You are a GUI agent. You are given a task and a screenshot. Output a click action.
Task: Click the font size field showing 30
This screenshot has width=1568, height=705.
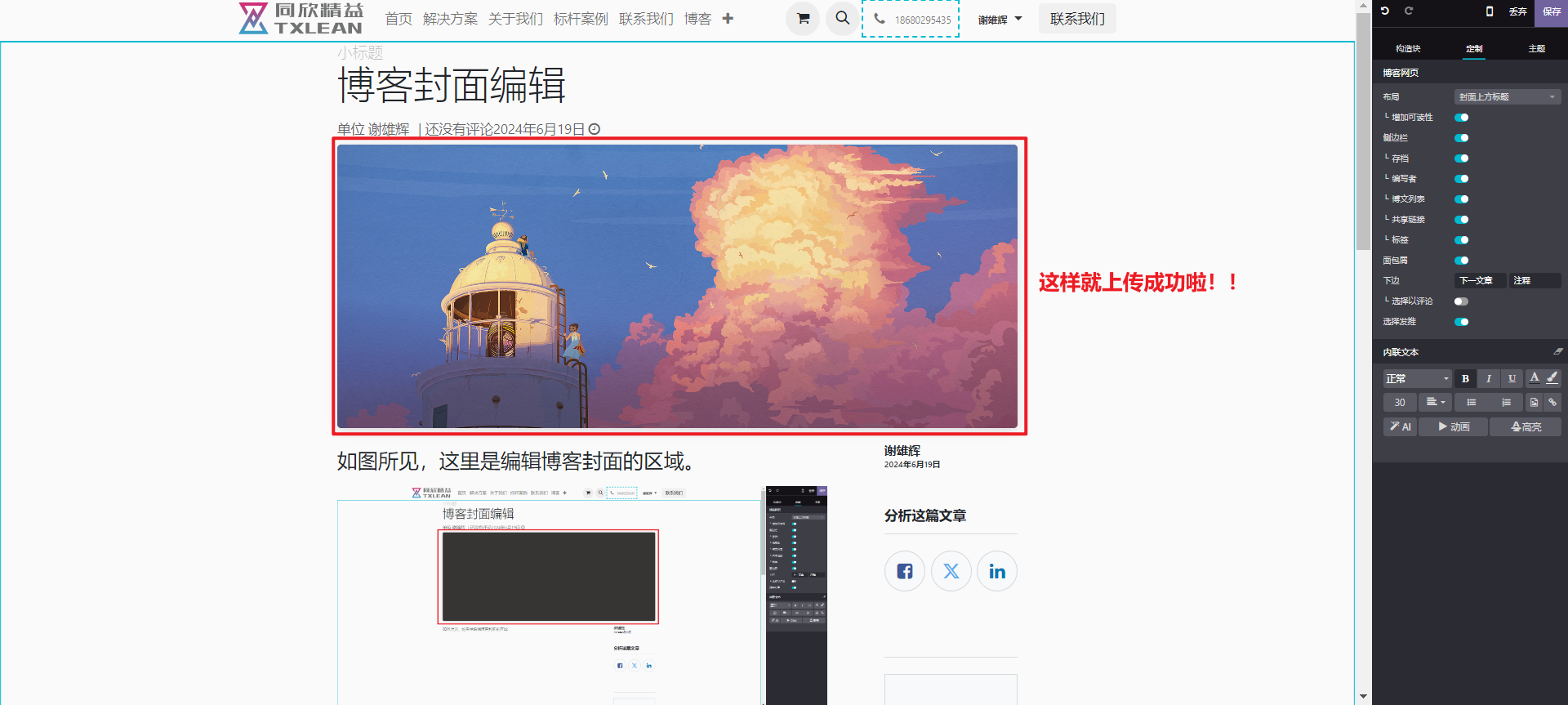1400,402
